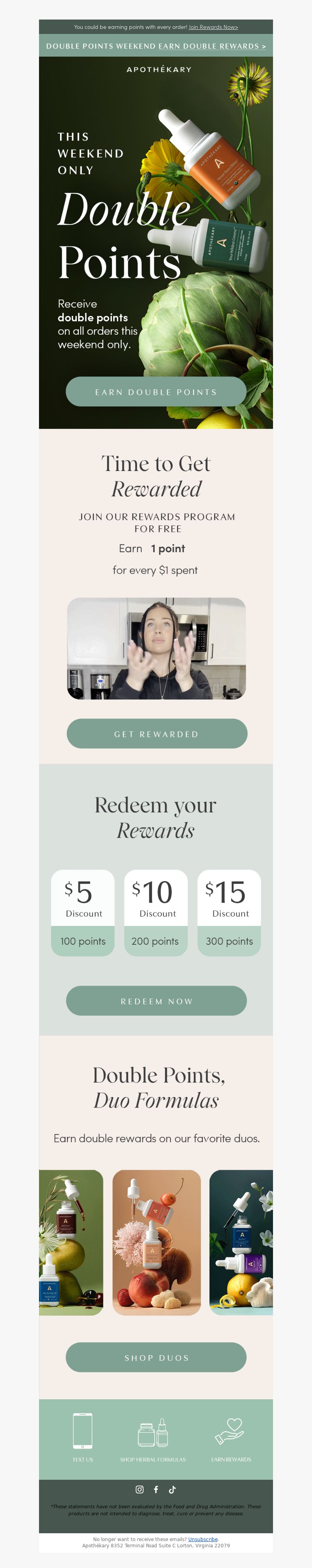
Task: Click the Join Rewards Now link
Action: [x=213, y=27]
